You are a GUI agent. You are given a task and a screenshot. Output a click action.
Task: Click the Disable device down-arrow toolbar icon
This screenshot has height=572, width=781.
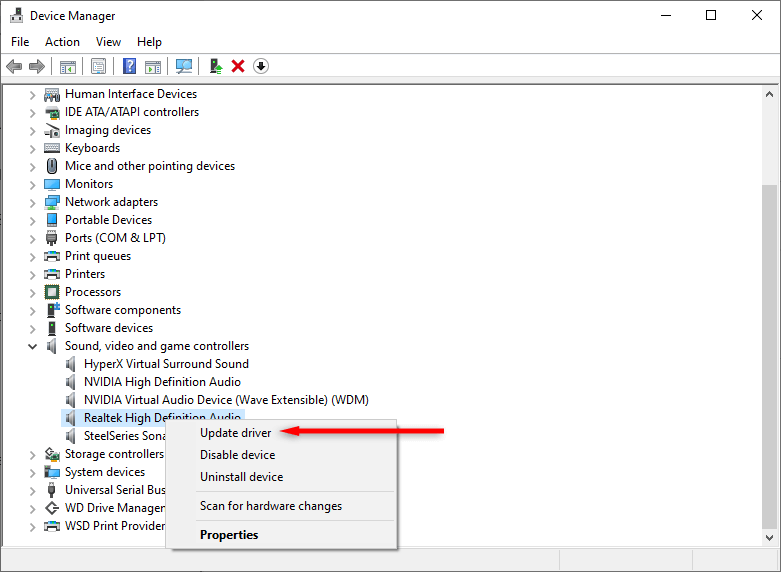pyautogui.click(x=261, y=66)
